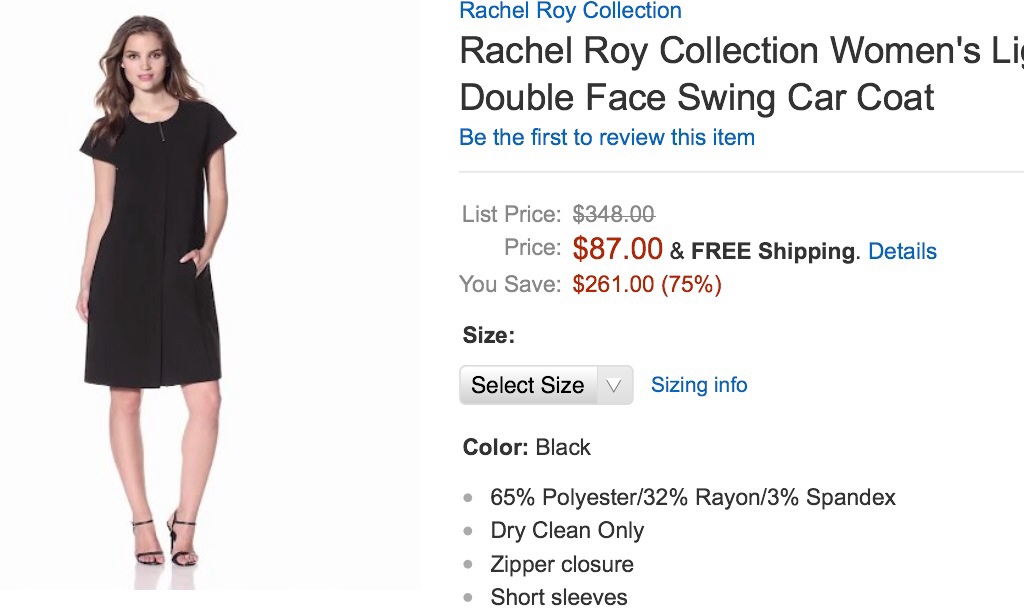
Task: Open the Rachel Roy Collection brand link
Action: [570, 11]
